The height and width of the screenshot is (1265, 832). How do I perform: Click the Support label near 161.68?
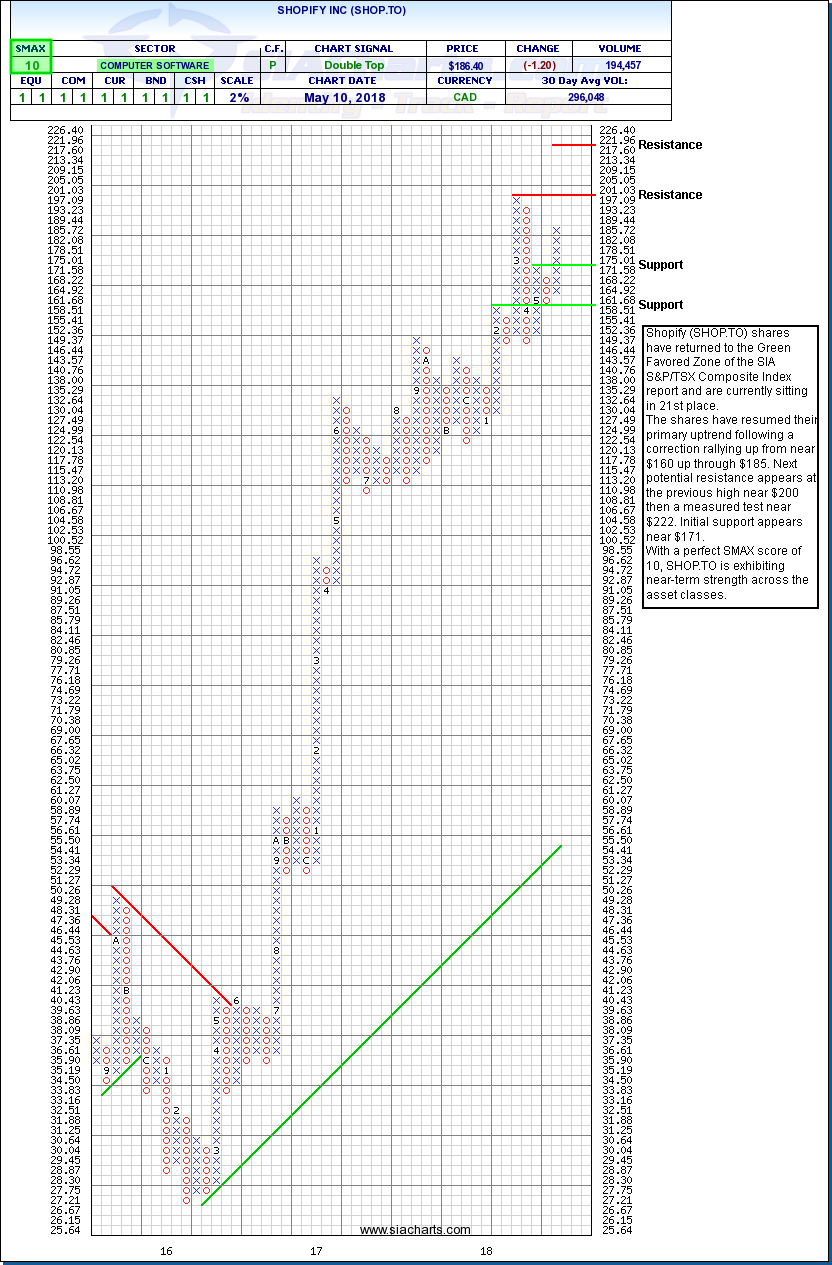coord(661,305)
